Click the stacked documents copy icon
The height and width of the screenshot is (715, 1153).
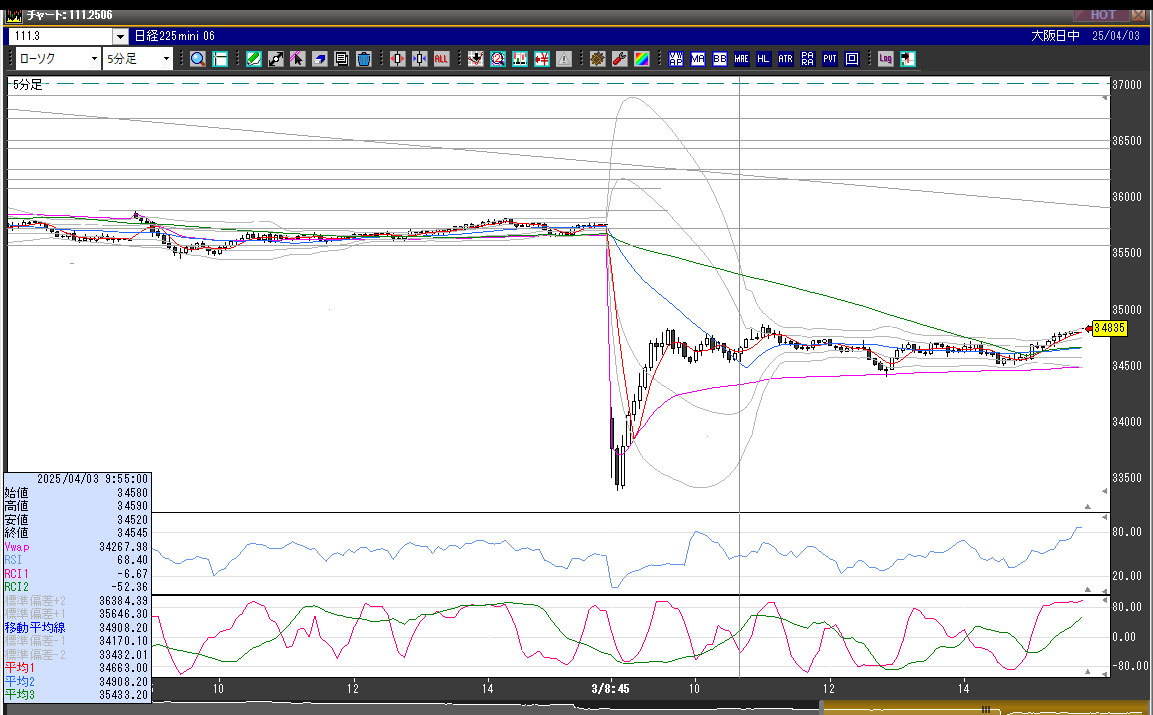pyautogui.click(x=341, y=59)
